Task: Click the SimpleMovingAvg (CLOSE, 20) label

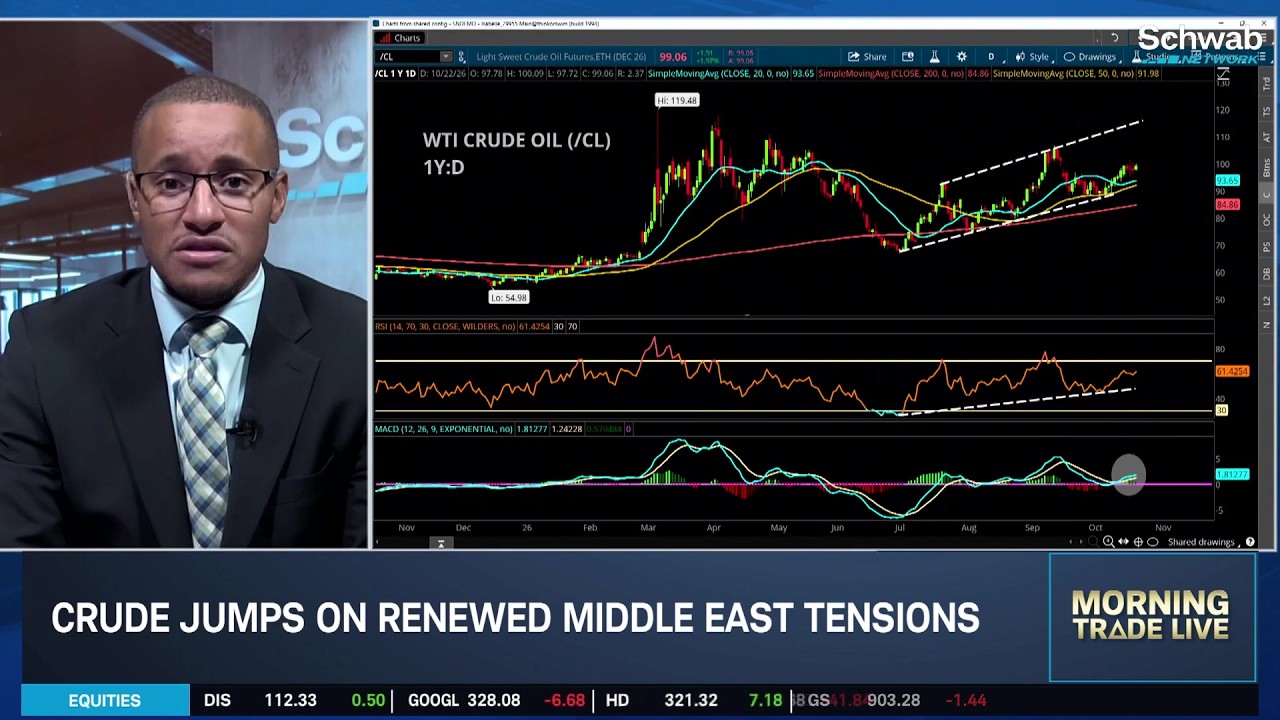Action: 718,74
